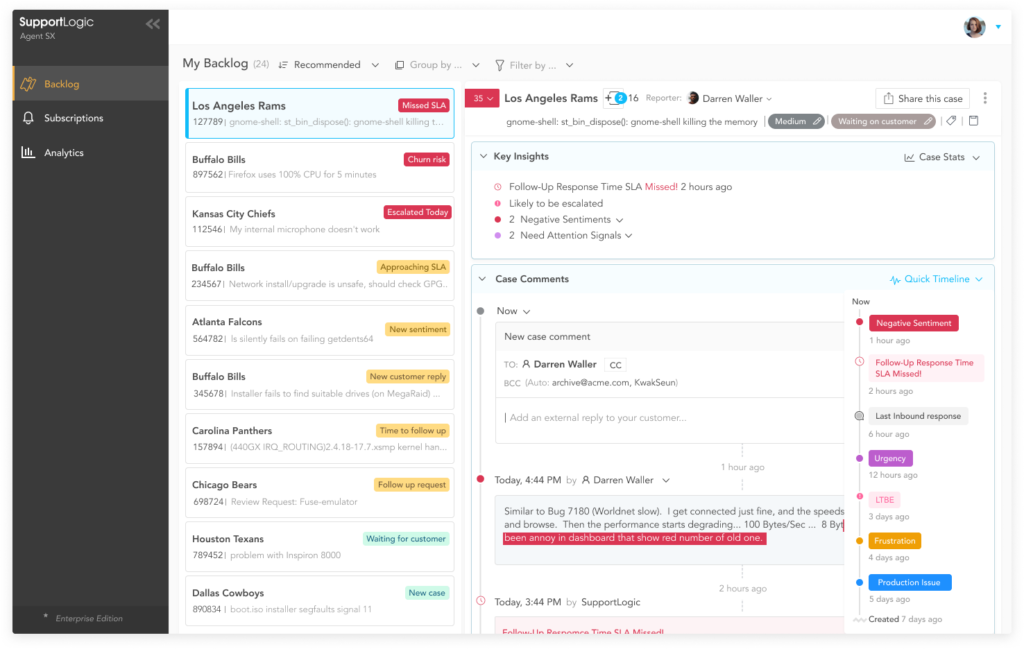Click the Missed SLA badge
1024x649 pixels.
tap(424, 105)
